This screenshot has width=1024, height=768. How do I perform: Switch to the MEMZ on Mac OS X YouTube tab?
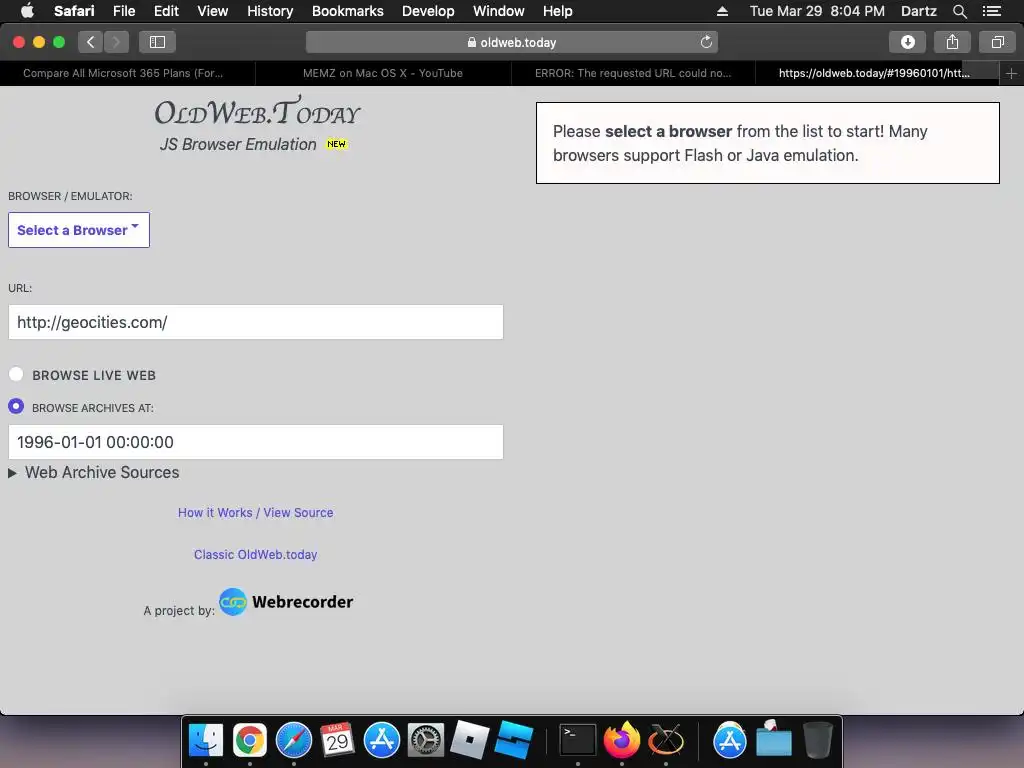[x=383, y=73]
